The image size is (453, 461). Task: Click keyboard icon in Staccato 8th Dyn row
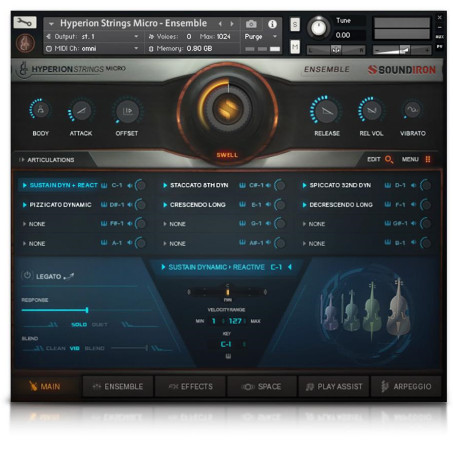(242, 185)
